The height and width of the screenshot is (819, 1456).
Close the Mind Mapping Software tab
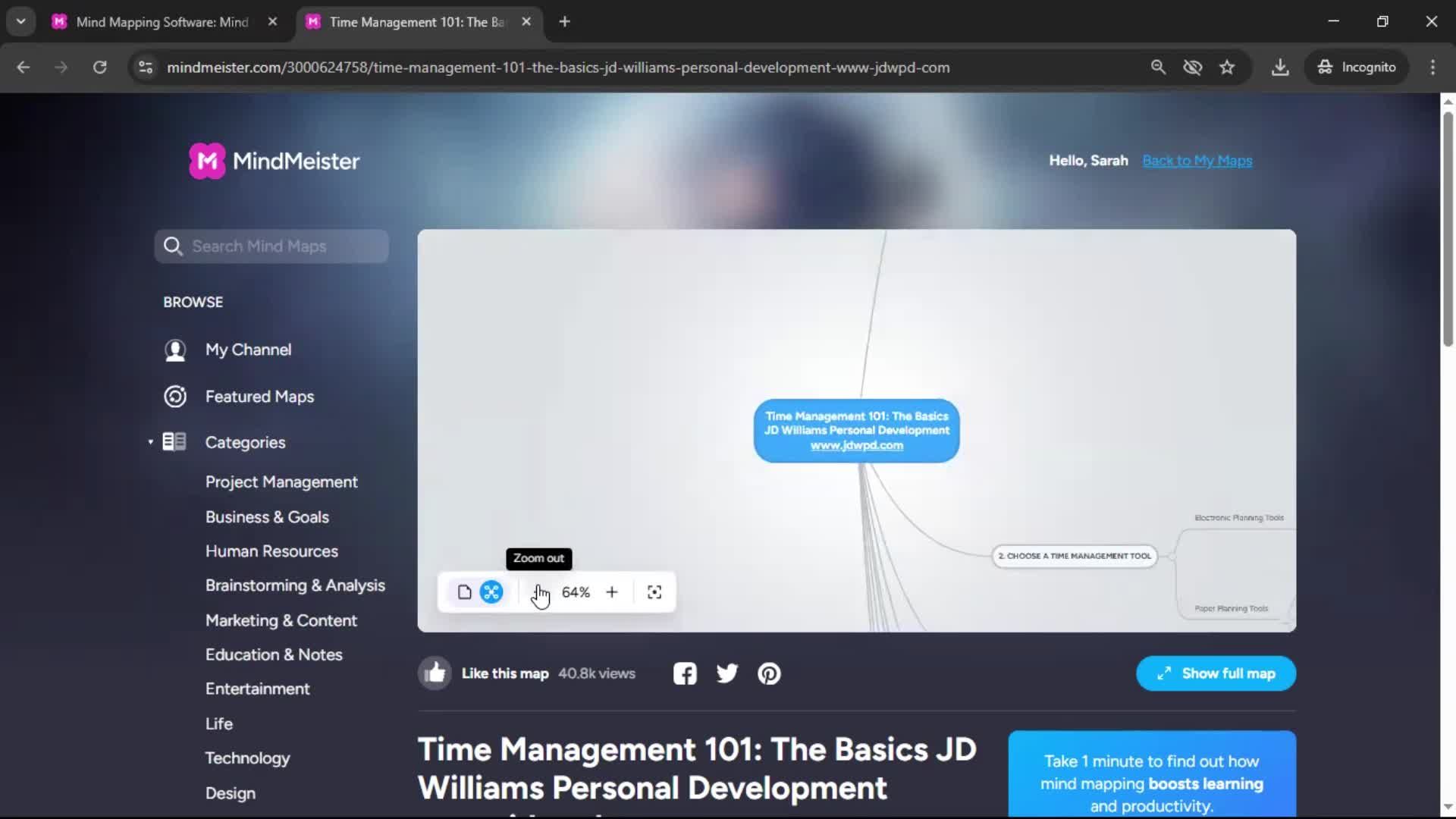pyautogui.click(x=272, y=22)
